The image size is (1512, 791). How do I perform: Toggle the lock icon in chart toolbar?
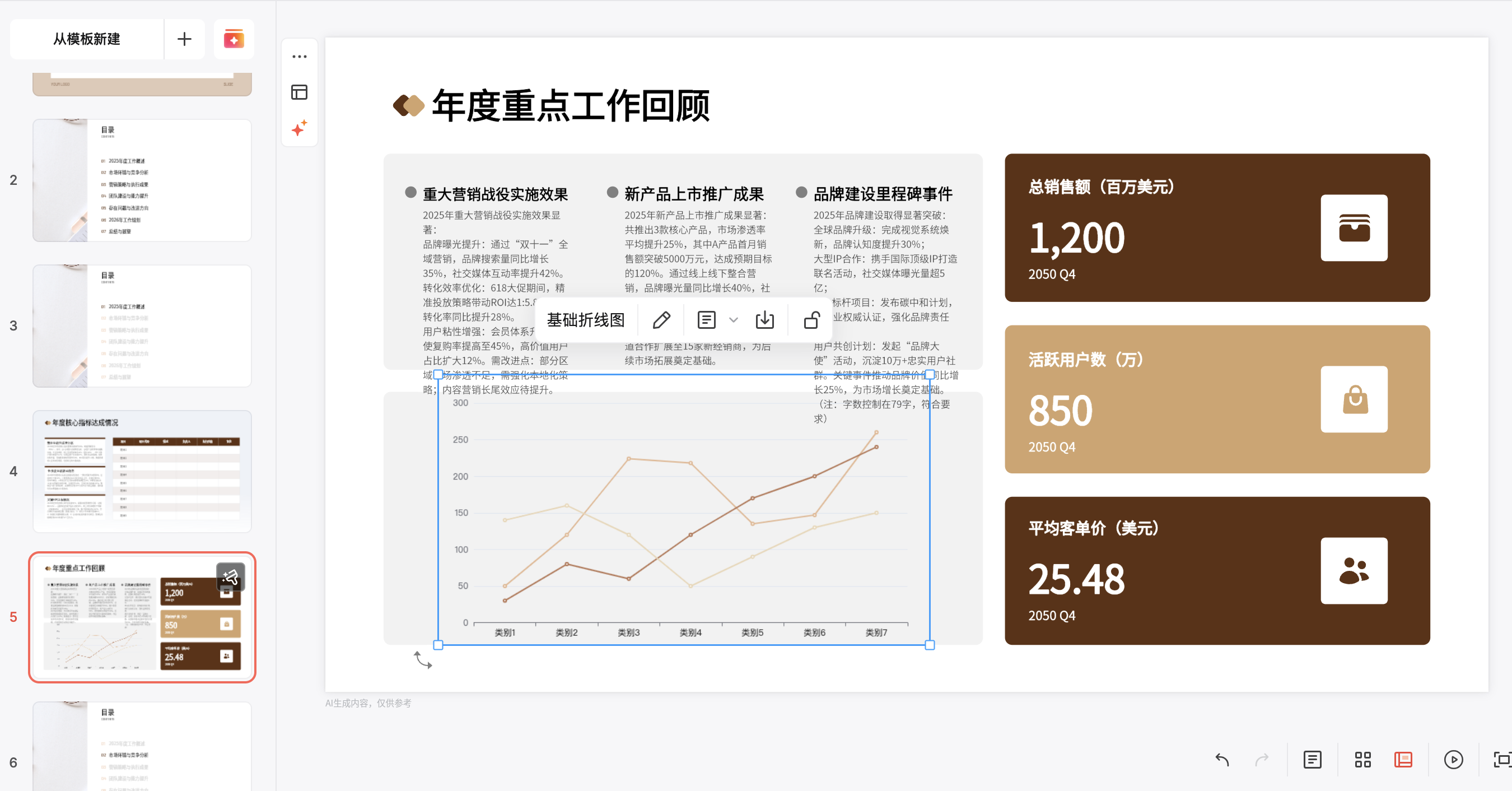click(811, 320)
